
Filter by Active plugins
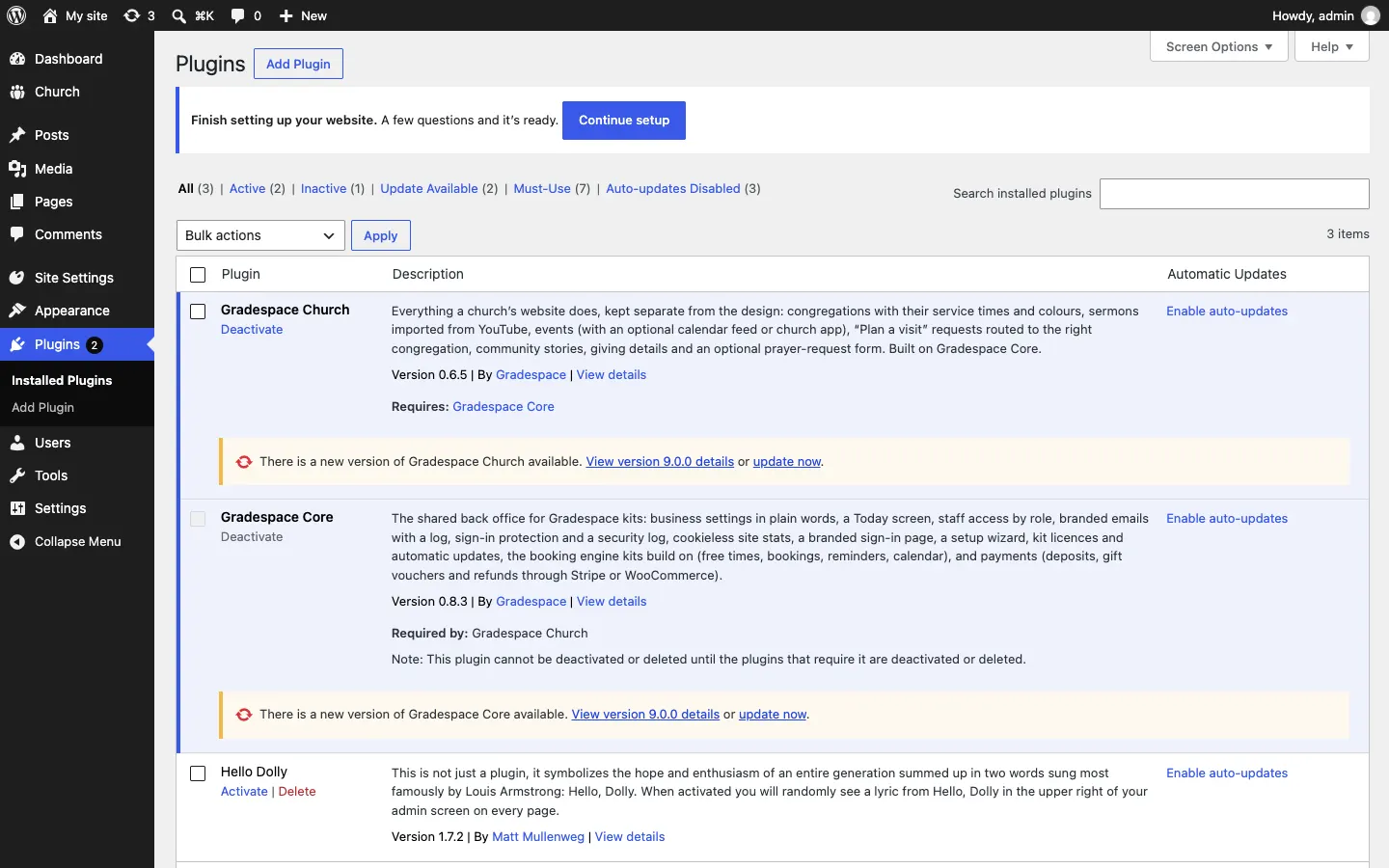[x=247, y=189]
